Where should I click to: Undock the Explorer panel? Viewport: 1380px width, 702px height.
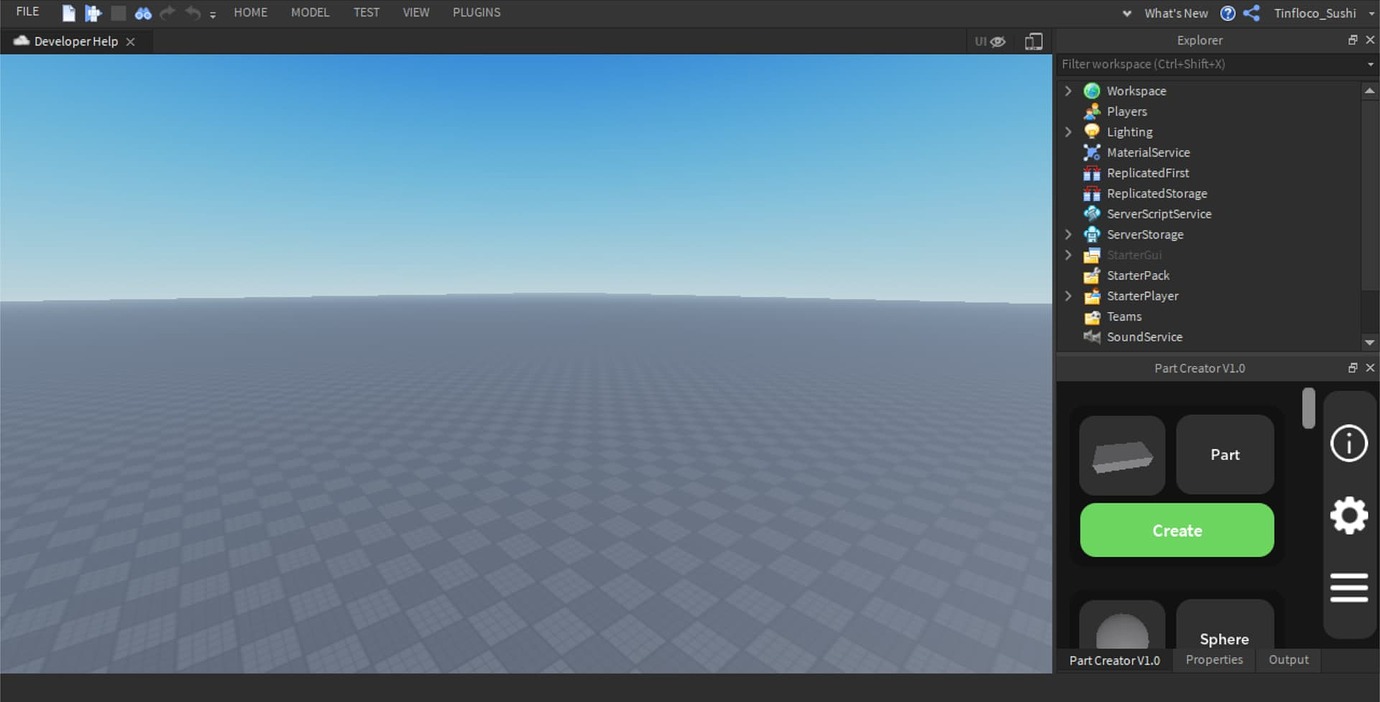1353,40
